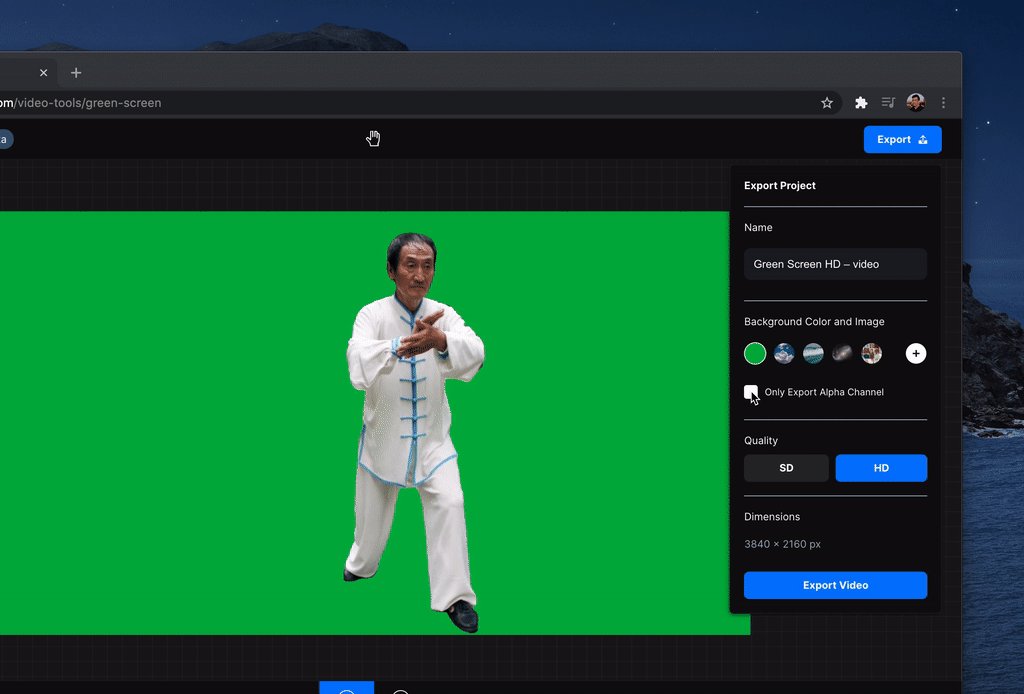
Task: Choose the dark gray background swatch
Action: [842, 353]
